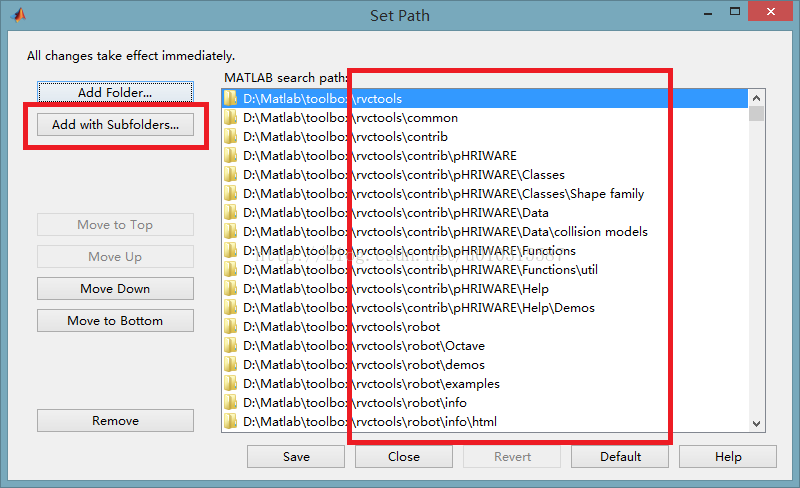Viewport: 800px width, 488px height.
Task: Click the Move Down button
Action: (115, 289)
